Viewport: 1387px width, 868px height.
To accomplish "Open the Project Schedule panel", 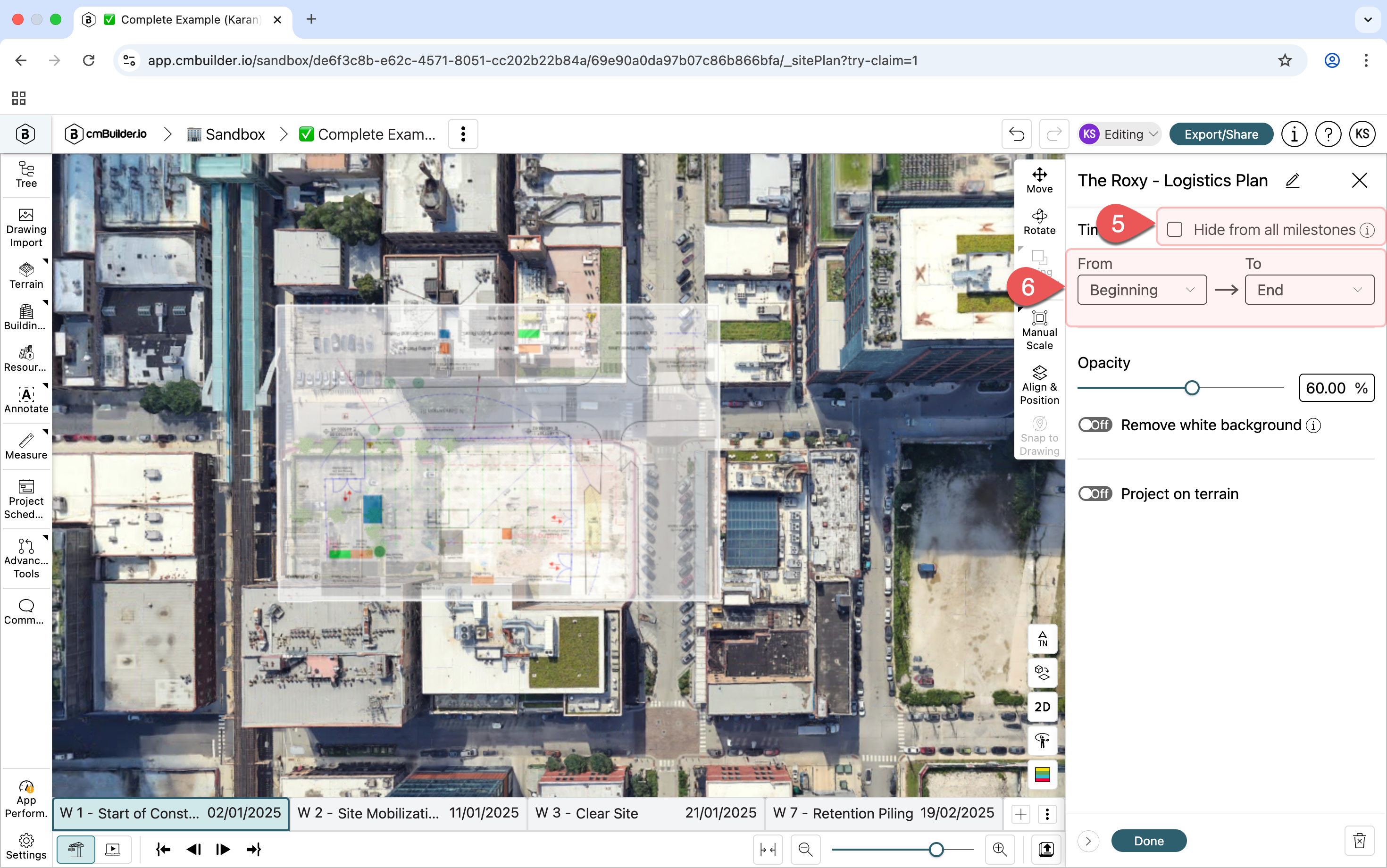I will (26, 500).
